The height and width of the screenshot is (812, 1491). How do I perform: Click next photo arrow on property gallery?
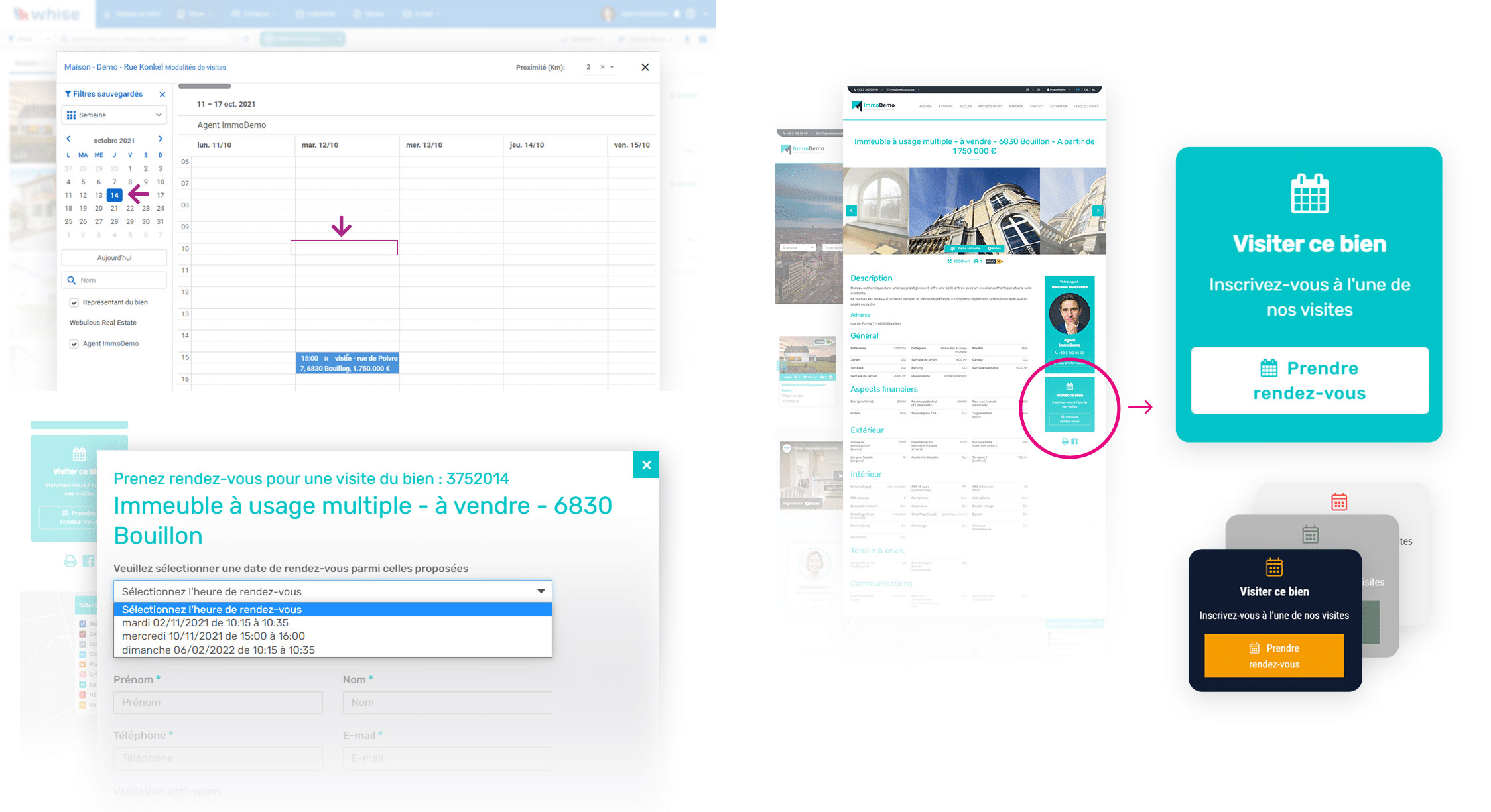(x=1098, y=211)
